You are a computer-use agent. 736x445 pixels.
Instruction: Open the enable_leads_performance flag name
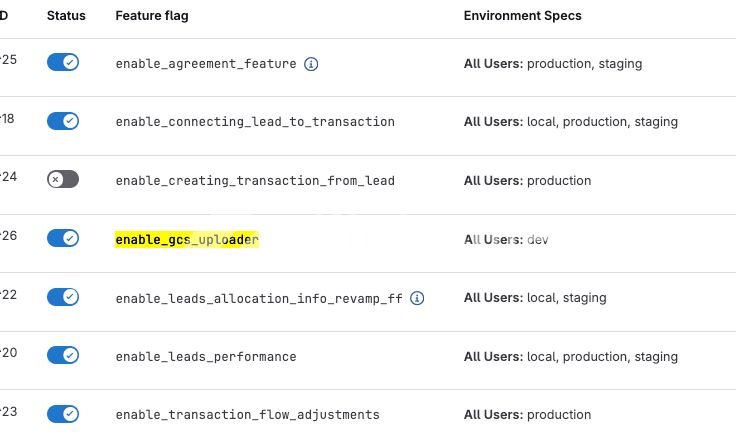coord(206,357)
